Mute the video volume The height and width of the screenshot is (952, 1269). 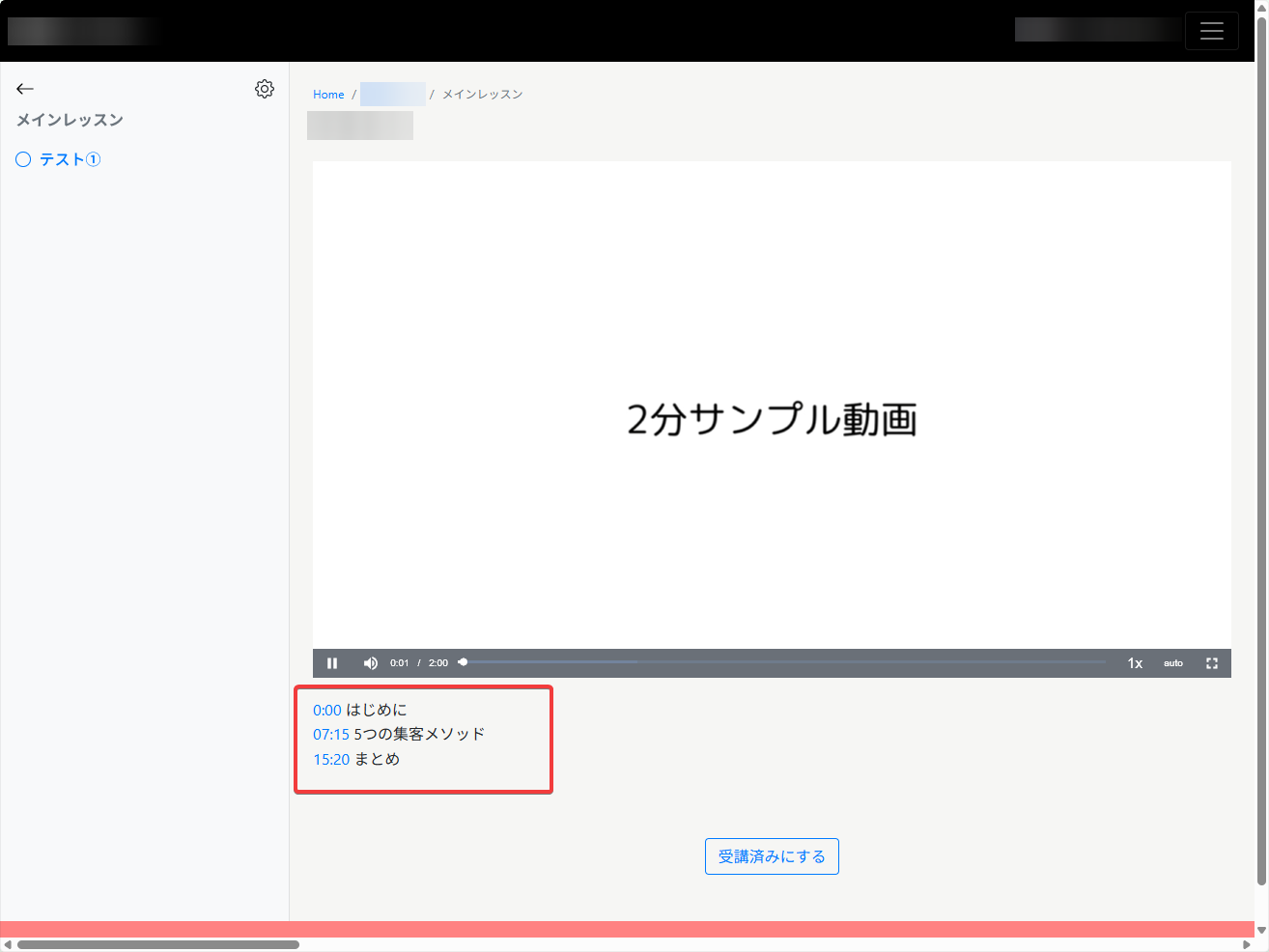coord(370,663)
